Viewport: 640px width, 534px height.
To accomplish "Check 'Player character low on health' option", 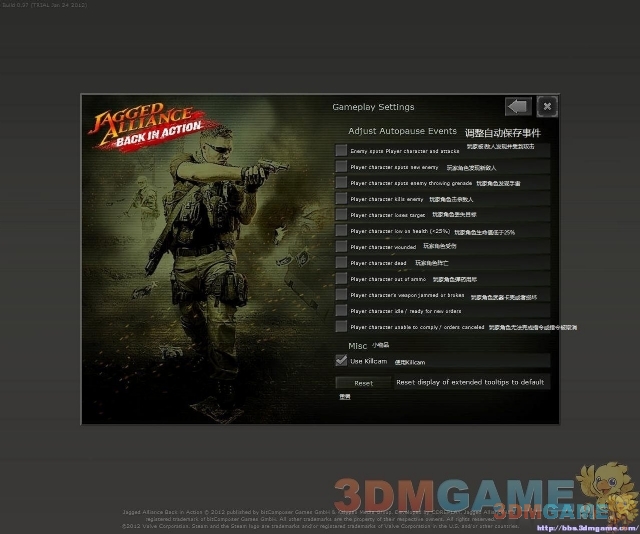I will (341, 230).
